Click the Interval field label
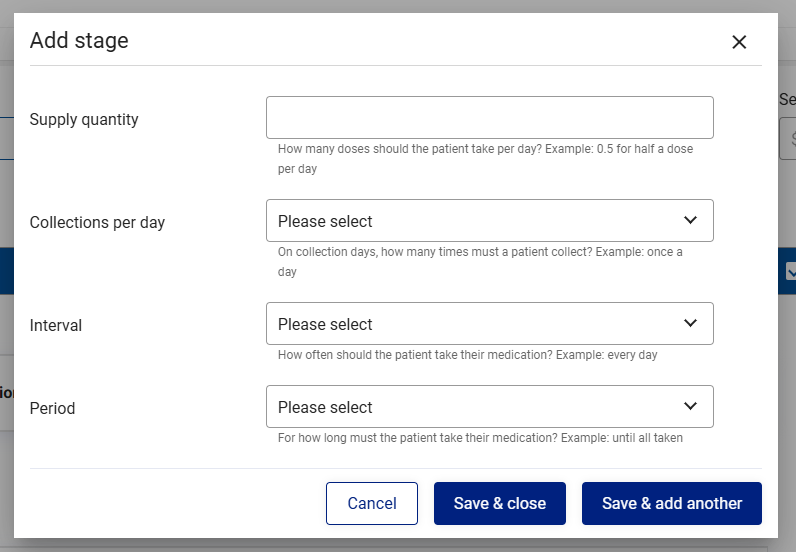The image size is (796, 552). click(55, 326)
